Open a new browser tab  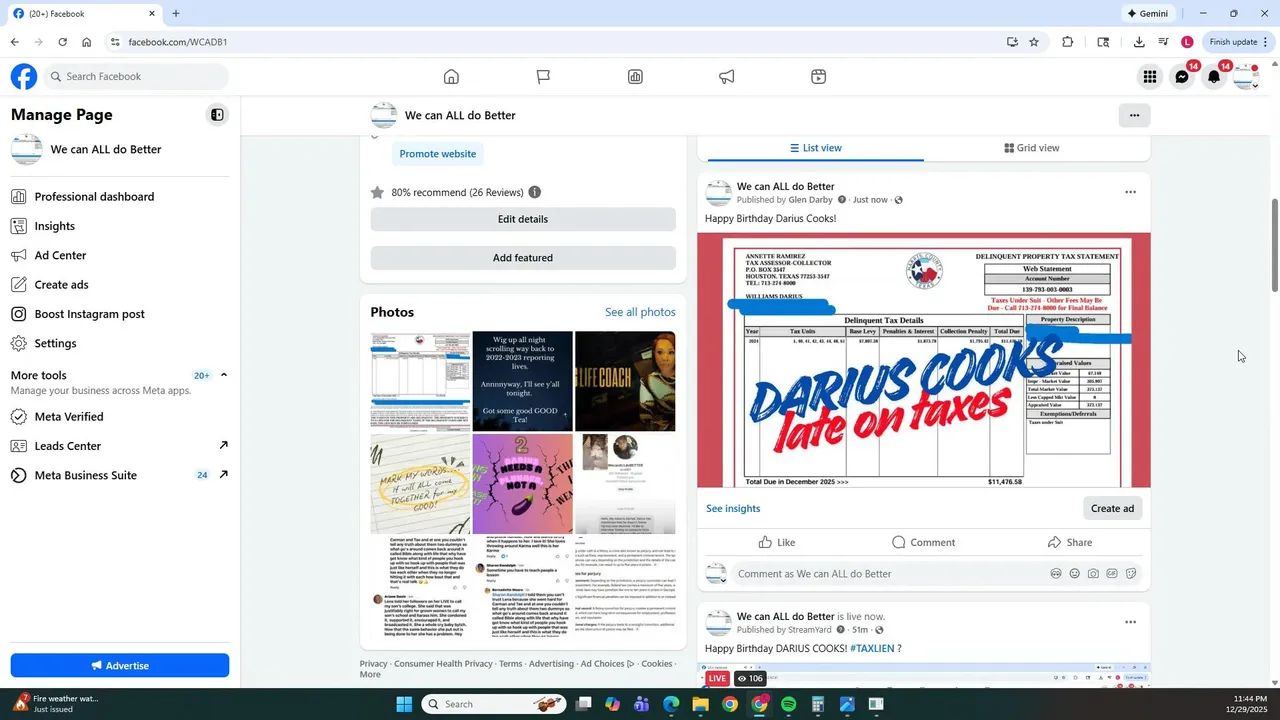176,14
